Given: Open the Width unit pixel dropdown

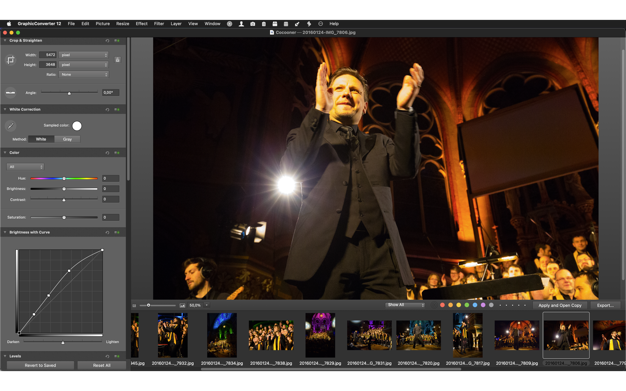Looking at the screenshot, I should (x=84, y=55).
